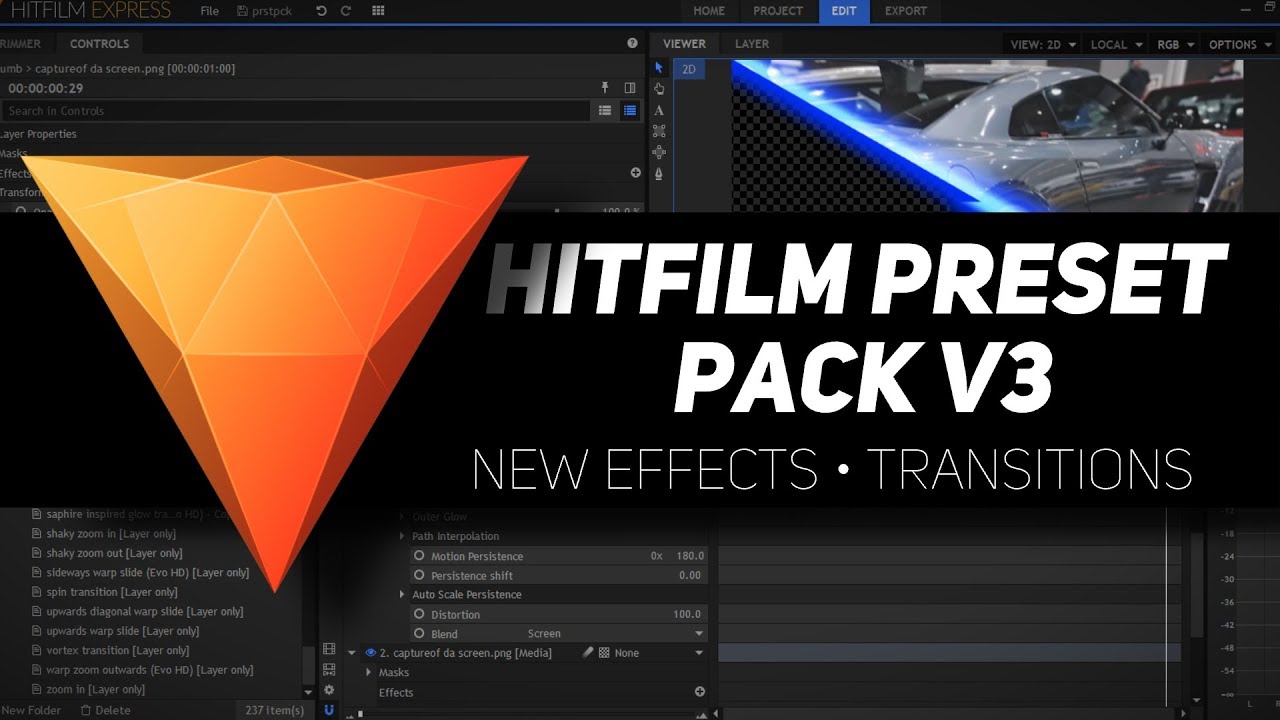Click the checkerboard icon beside None
The width and height of the screenshot is (1280, 720).
pos(604,653)
